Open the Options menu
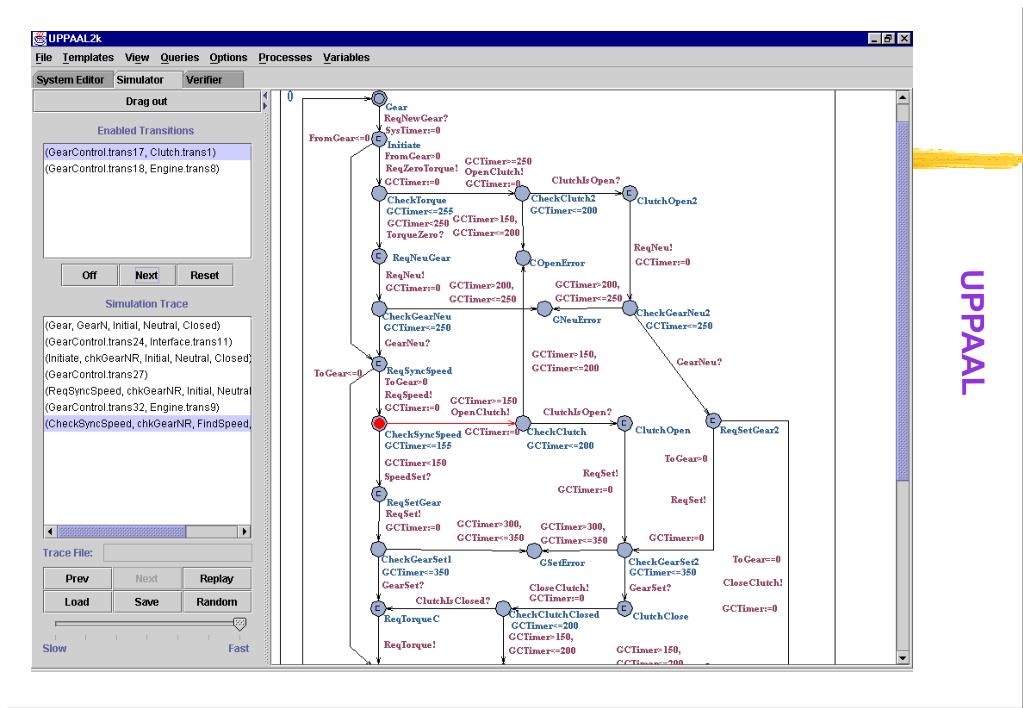The image size is (1023, 708). tap(228, 57)
